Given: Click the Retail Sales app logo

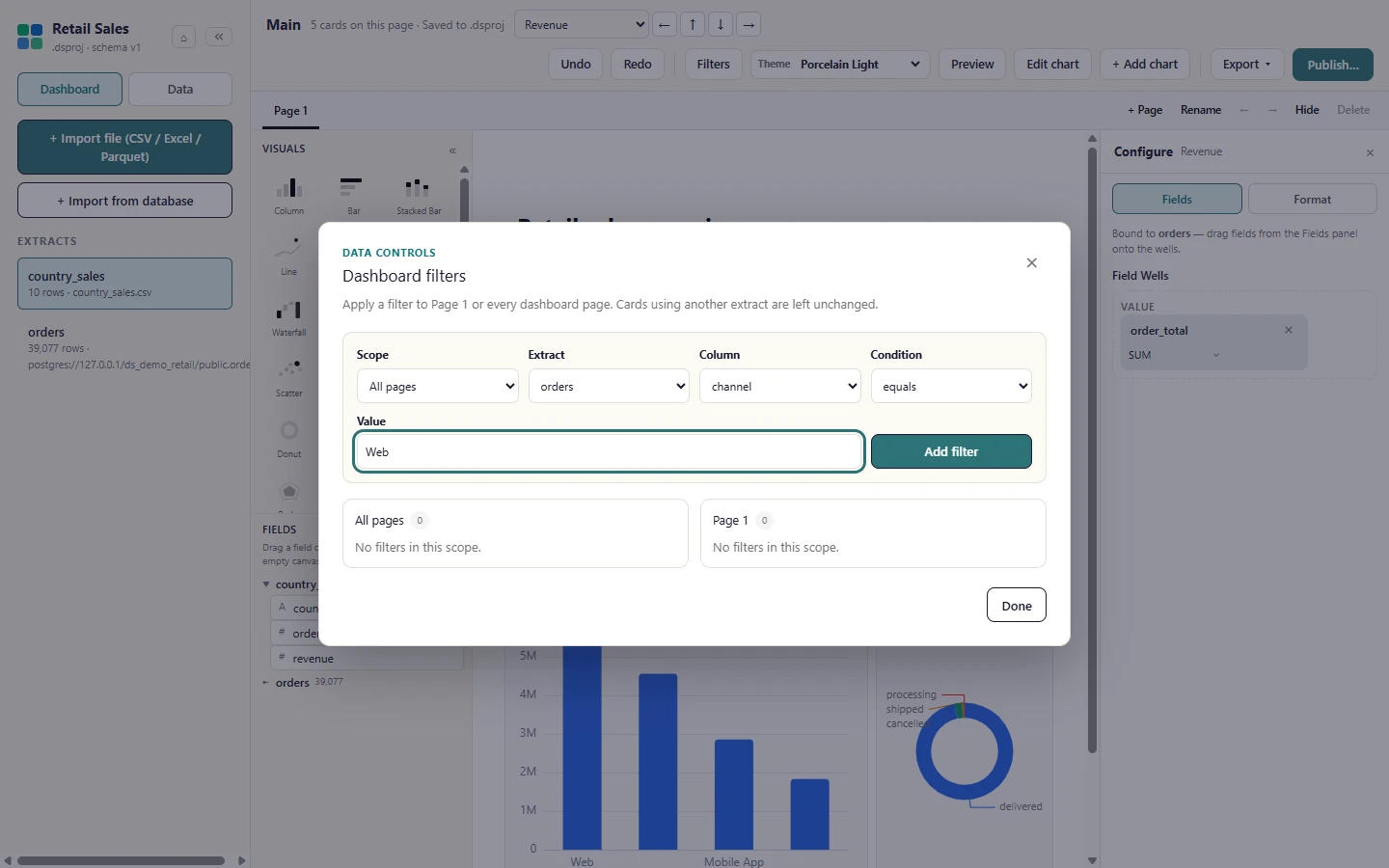Looking at the screenshot, I should click(x=30, y=37).
